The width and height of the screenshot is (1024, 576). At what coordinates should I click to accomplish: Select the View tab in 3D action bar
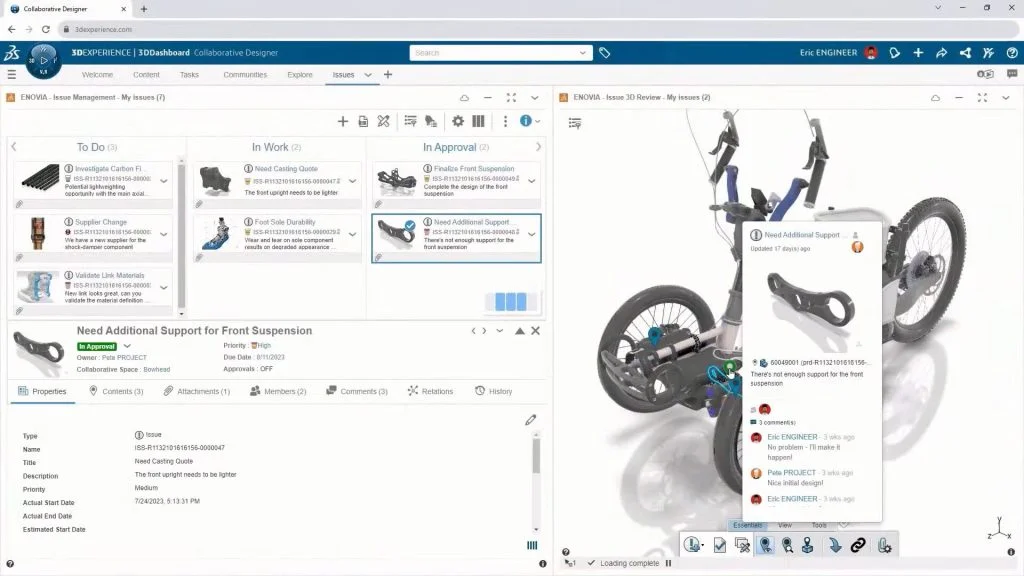point(785,525)
